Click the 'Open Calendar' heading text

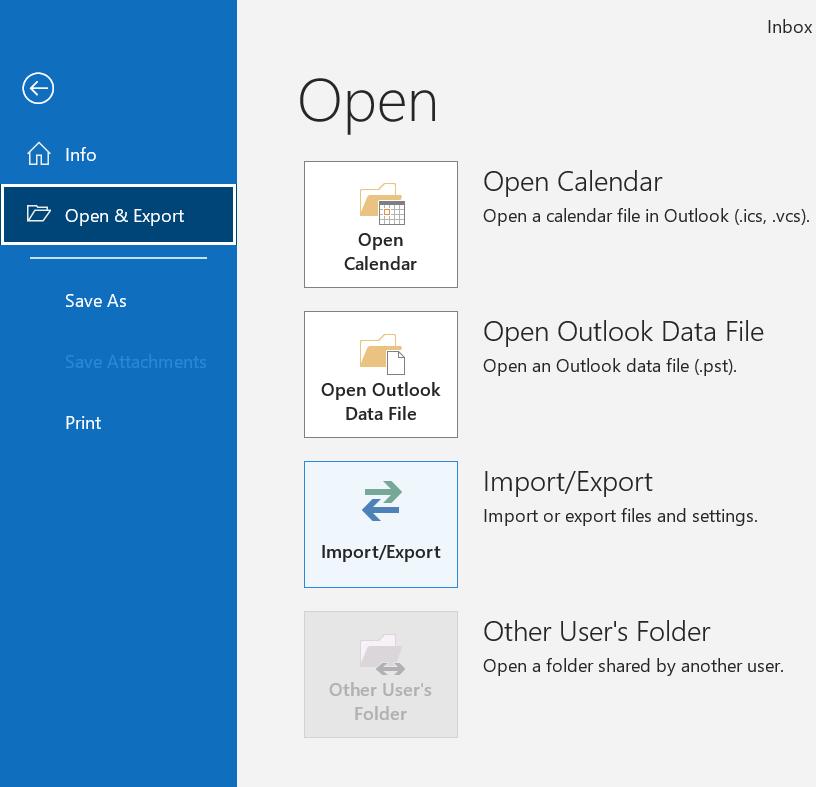coord(572,182)
